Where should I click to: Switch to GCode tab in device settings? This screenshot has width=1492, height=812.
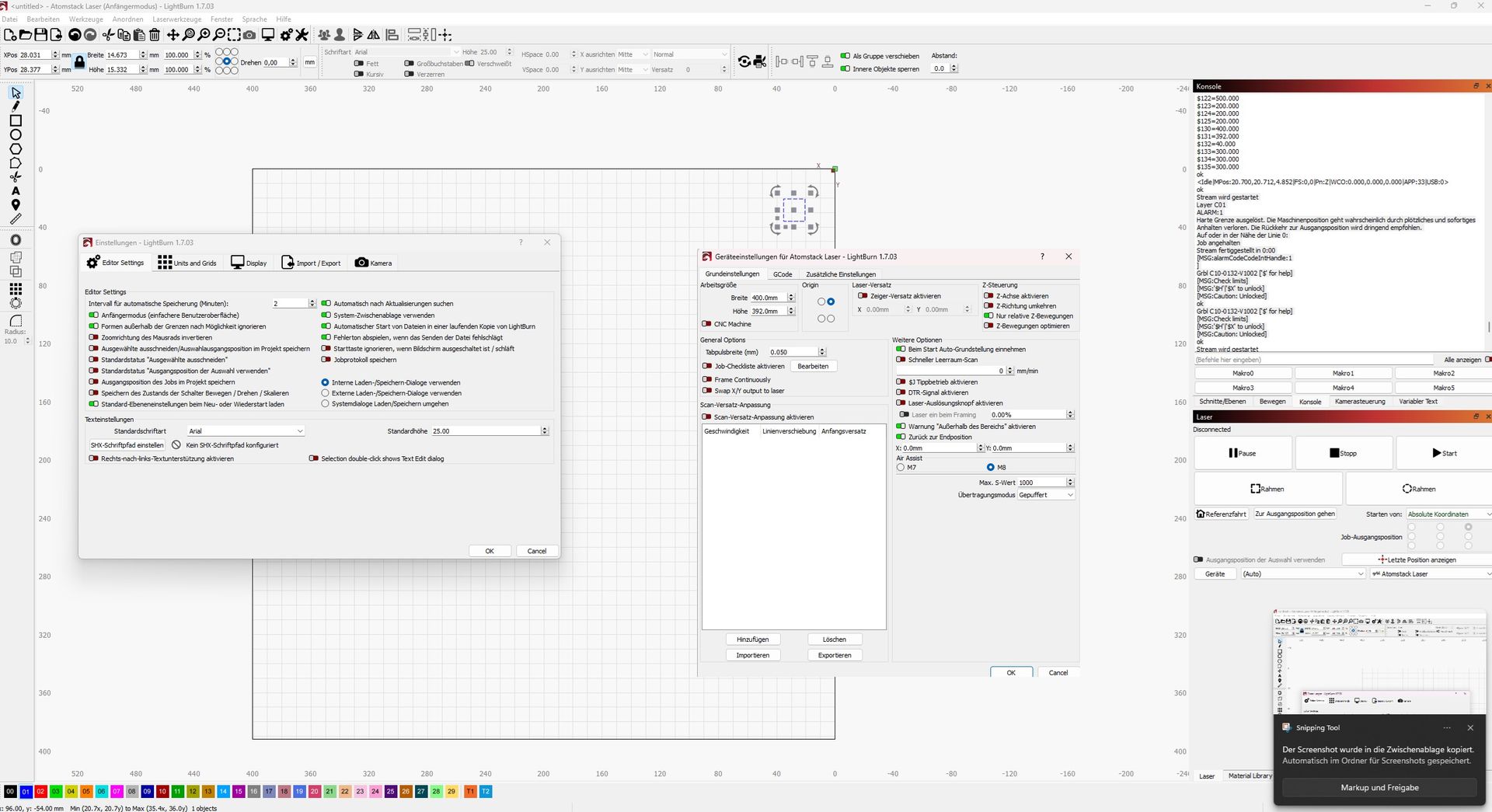click(x=783, y=274)
